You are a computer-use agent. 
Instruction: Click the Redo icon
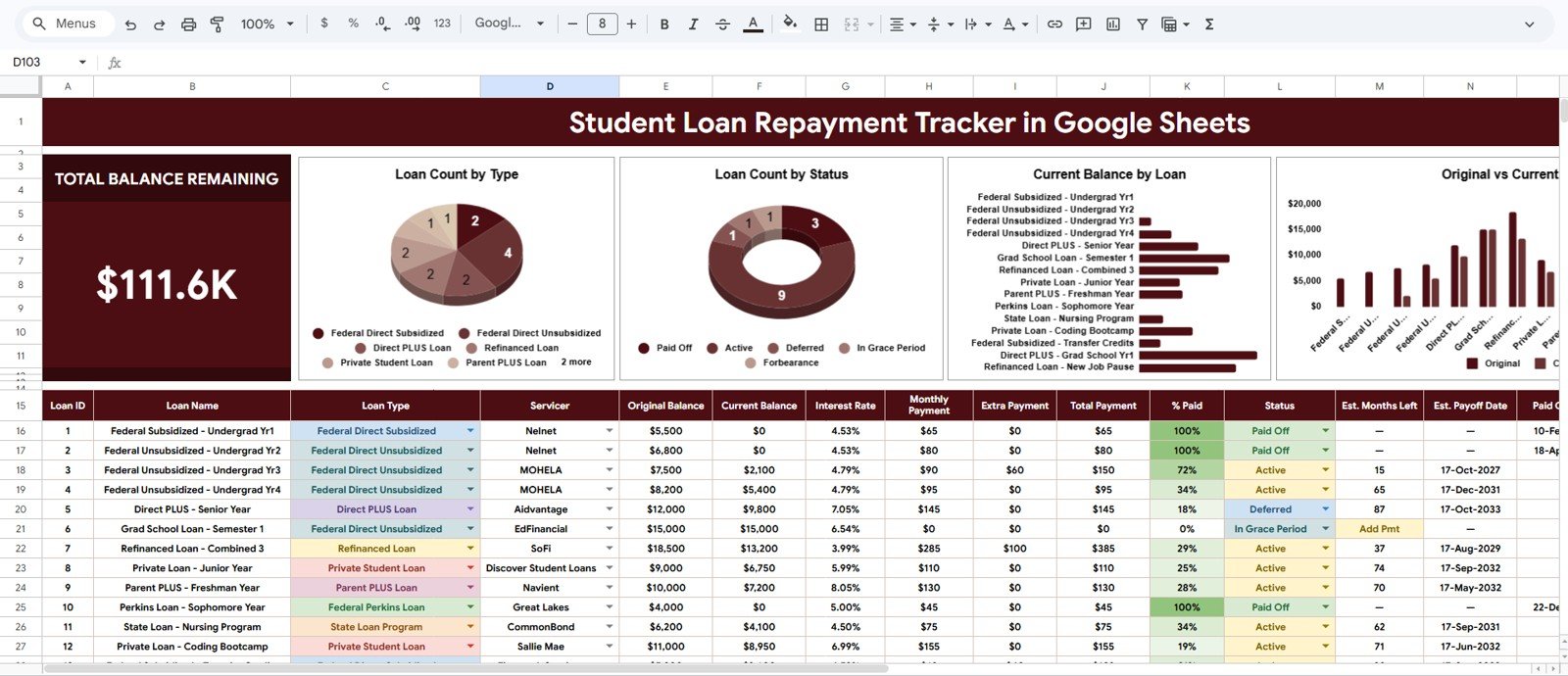[160, 24]
